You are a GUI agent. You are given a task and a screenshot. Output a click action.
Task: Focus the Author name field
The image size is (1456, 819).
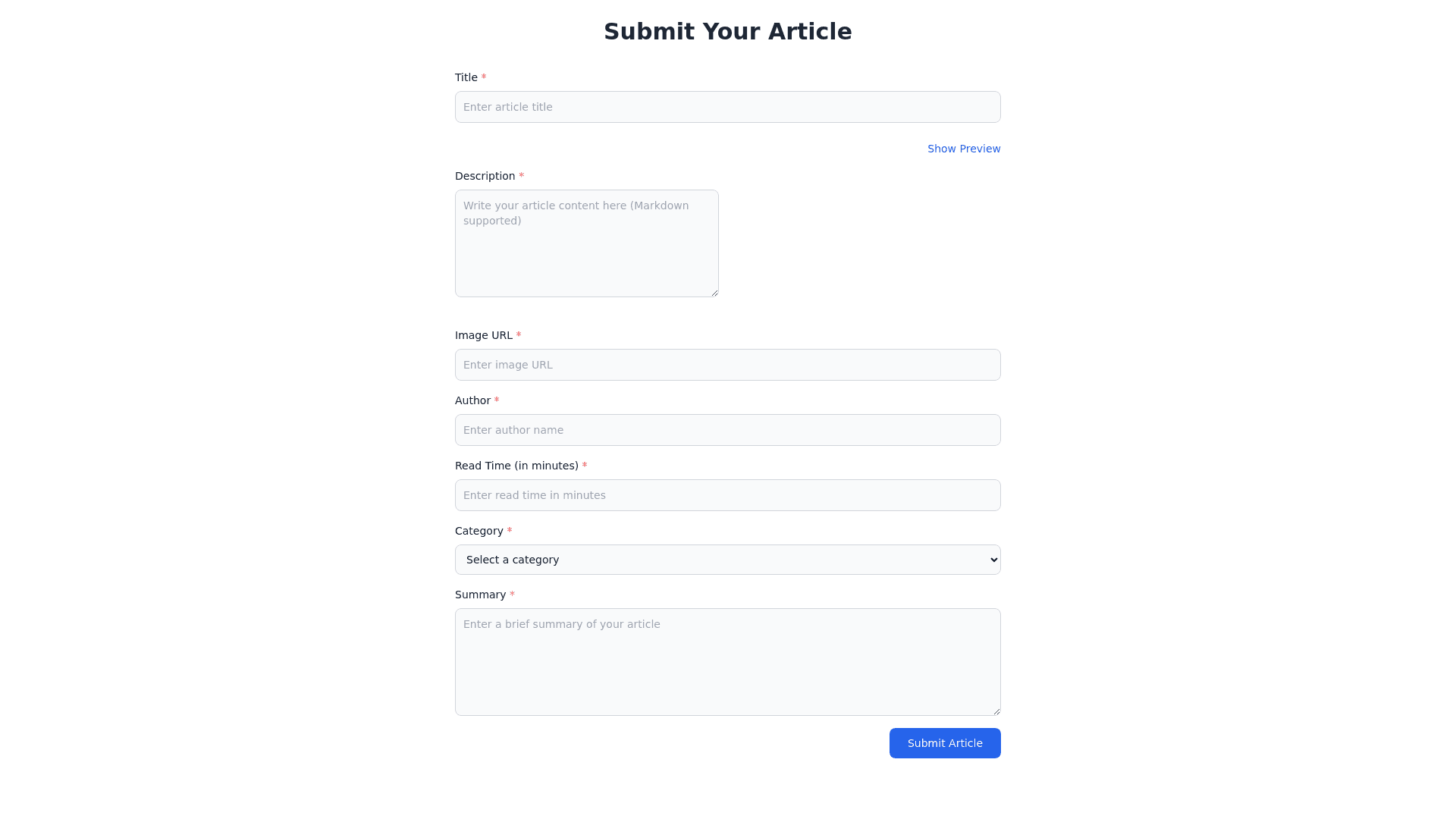(727, 430)
